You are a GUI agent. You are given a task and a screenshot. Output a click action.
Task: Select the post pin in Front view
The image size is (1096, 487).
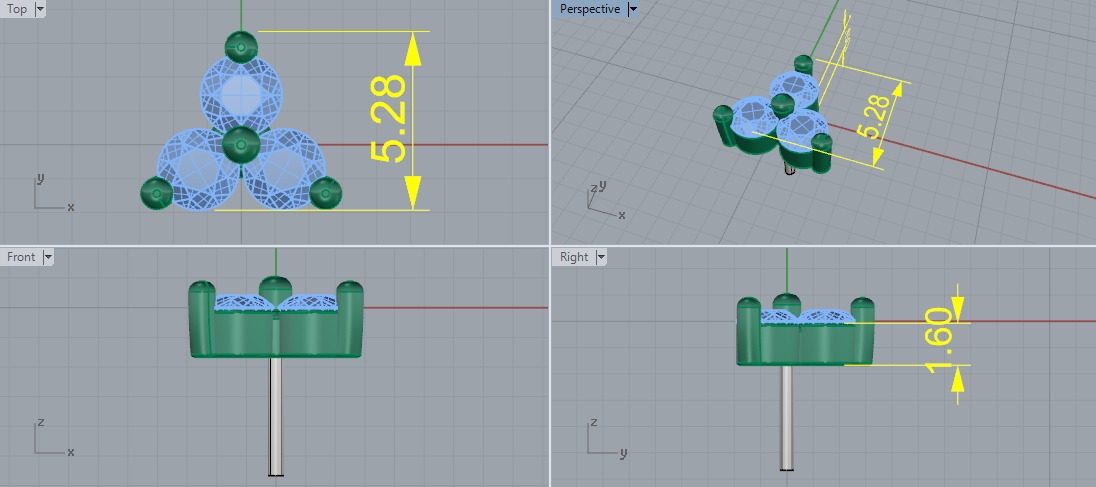276,416
